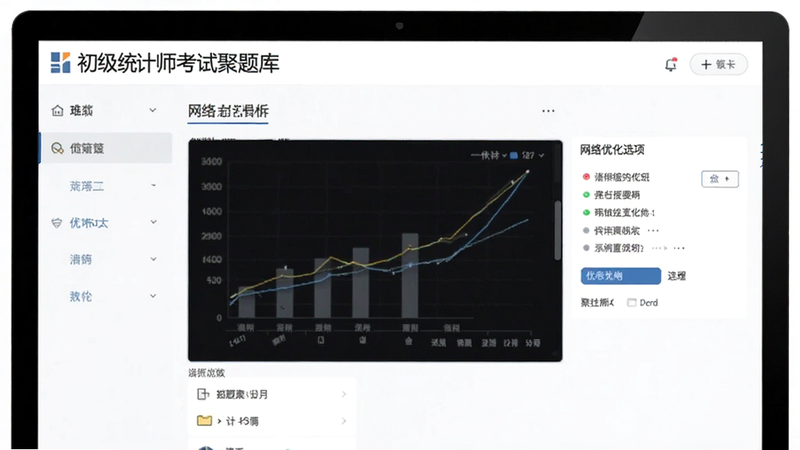This screenshot has width=800, height=450.
Task: Select the second gray-dot option
Action: click(x=613, y=248)
